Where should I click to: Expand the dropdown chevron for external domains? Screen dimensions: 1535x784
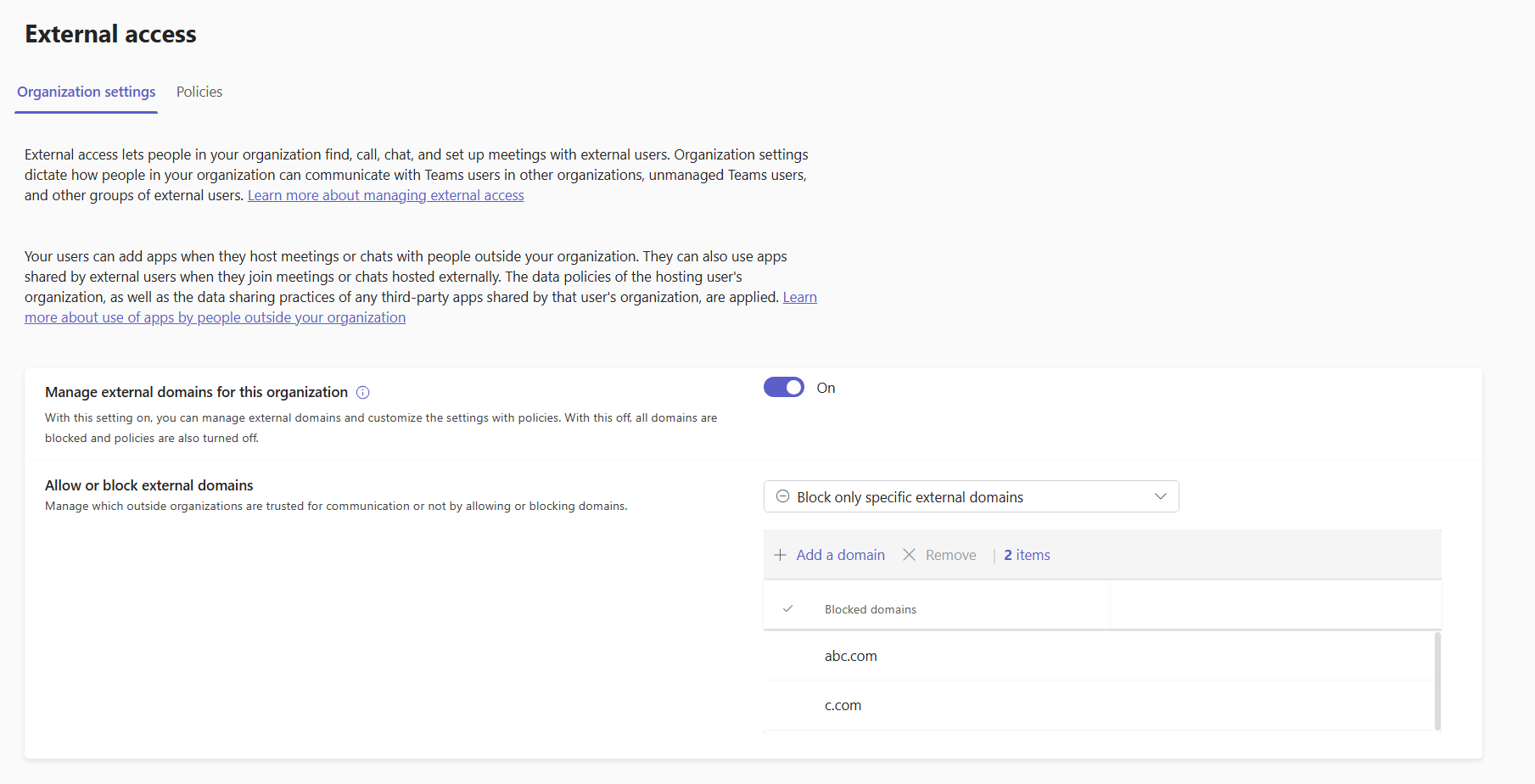[x=1160, y=496]
